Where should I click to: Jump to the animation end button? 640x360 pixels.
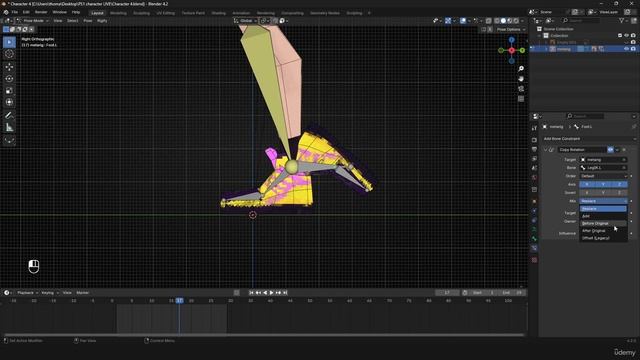285,293
